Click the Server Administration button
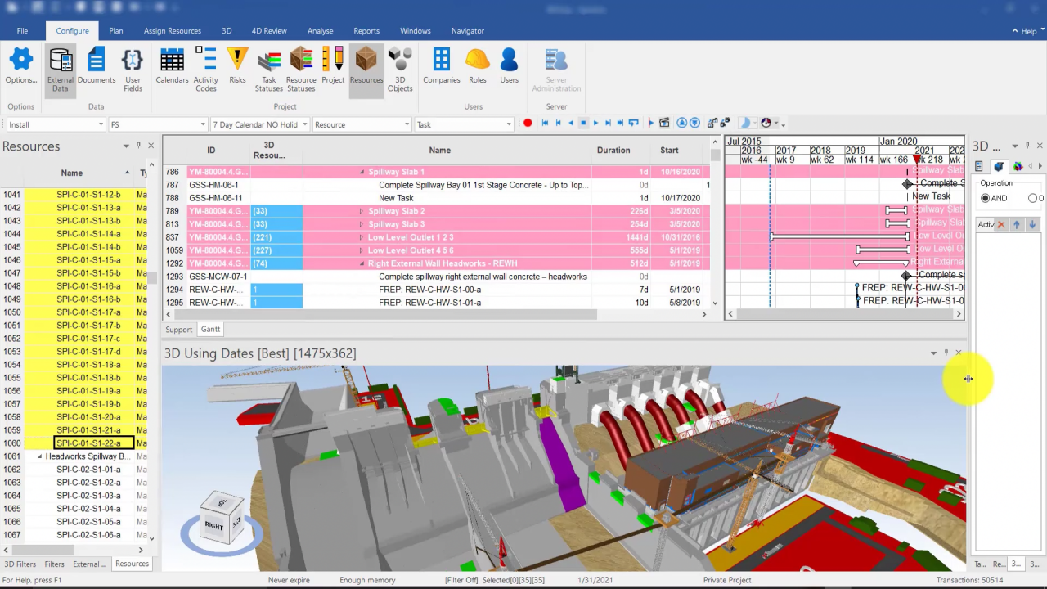The width and height of the screenshot is (1047, 589). pos(557,68)
